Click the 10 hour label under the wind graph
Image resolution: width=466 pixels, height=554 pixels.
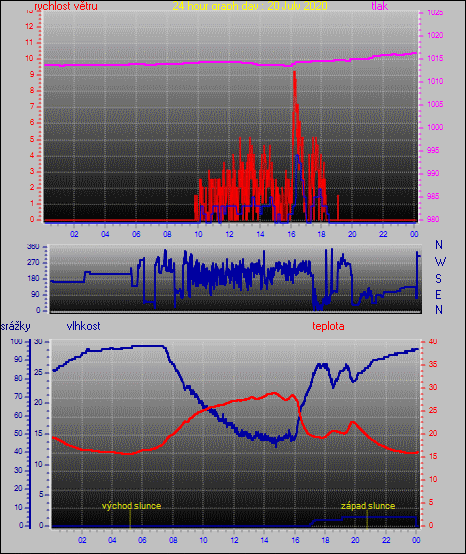[x=198, y=234]
